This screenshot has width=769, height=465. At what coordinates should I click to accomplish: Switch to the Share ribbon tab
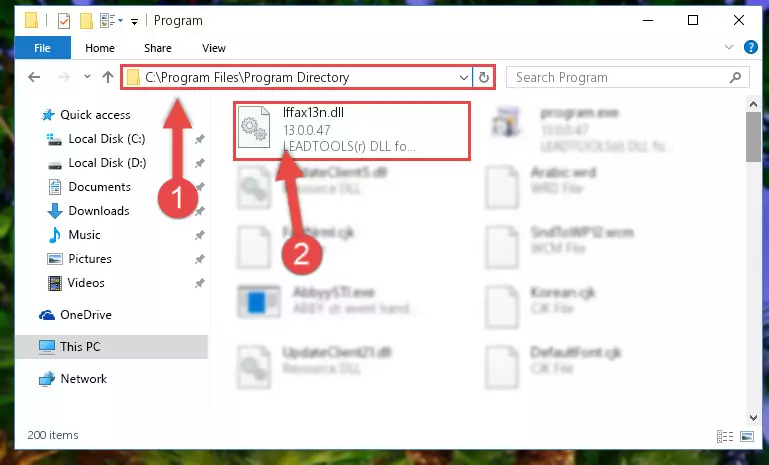[158, 48]
